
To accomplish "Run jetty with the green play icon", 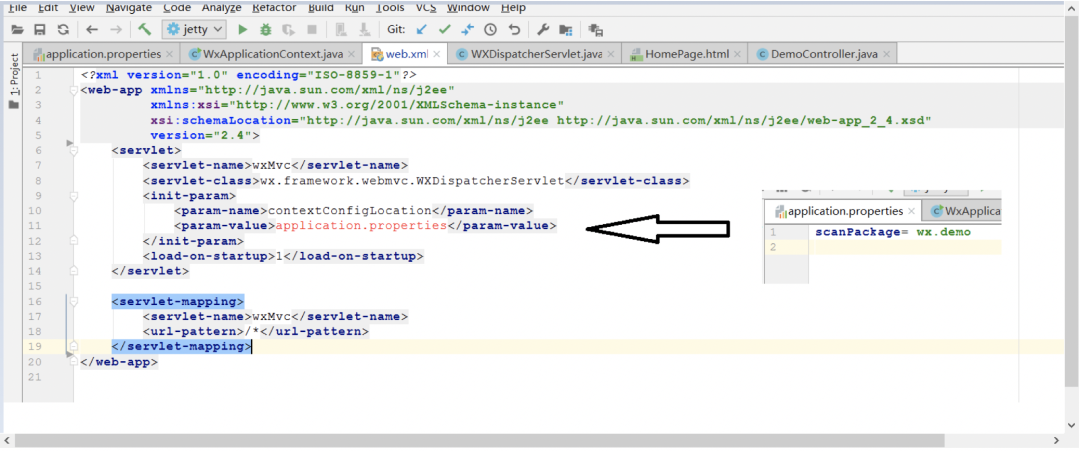I will 242,30.
